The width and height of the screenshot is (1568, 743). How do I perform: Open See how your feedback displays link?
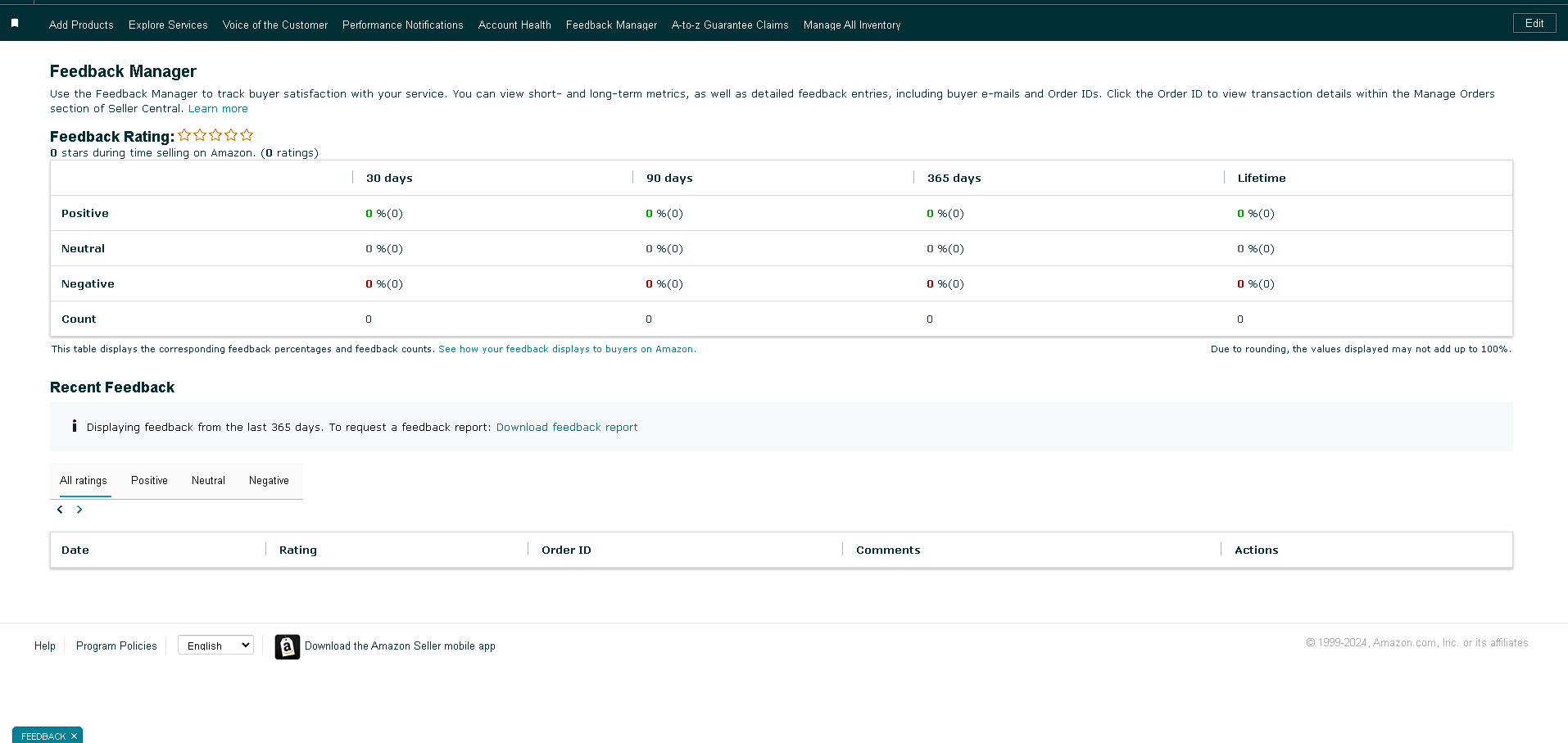coord(567,349)
